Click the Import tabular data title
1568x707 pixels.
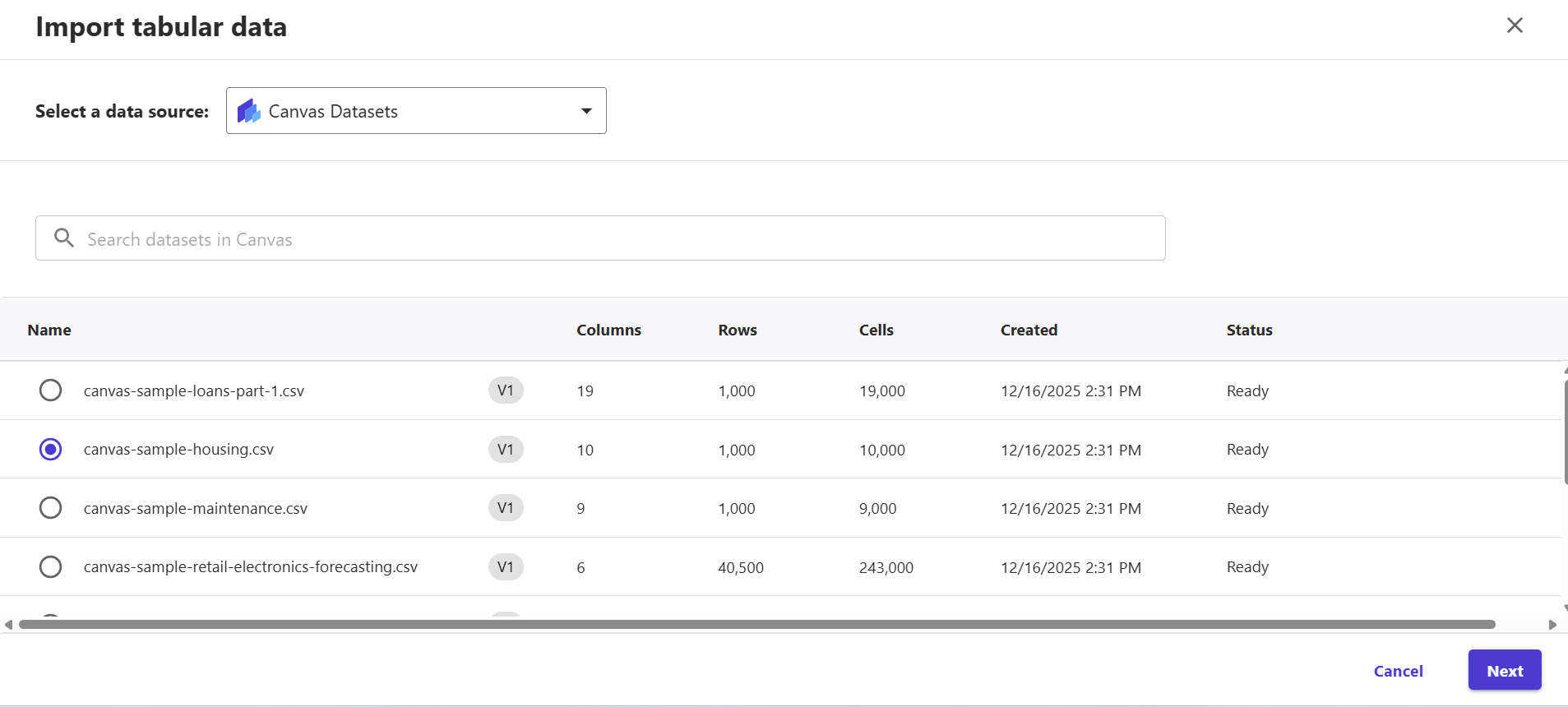[161, 27]
